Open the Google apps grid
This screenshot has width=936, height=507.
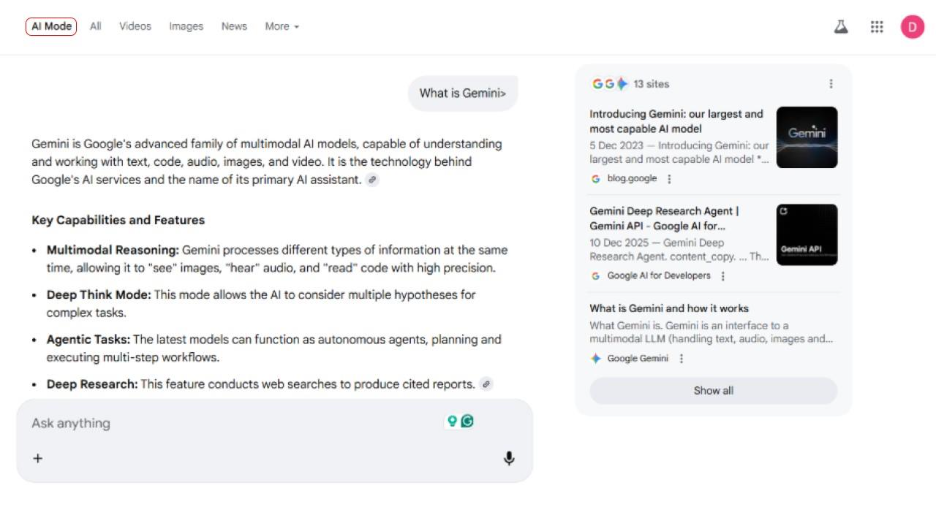876,27
